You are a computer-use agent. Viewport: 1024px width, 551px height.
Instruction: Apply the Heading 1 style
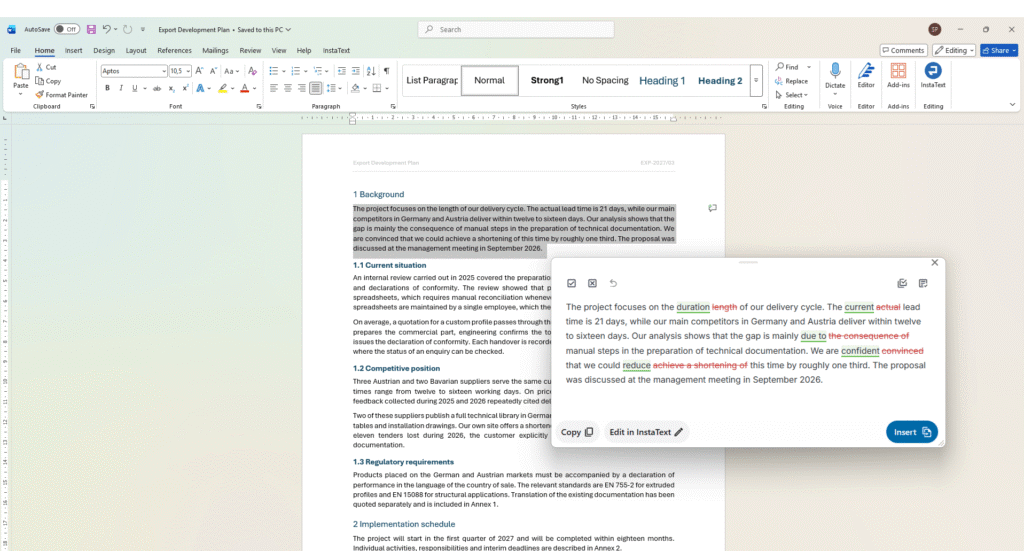tap(662, 80)
